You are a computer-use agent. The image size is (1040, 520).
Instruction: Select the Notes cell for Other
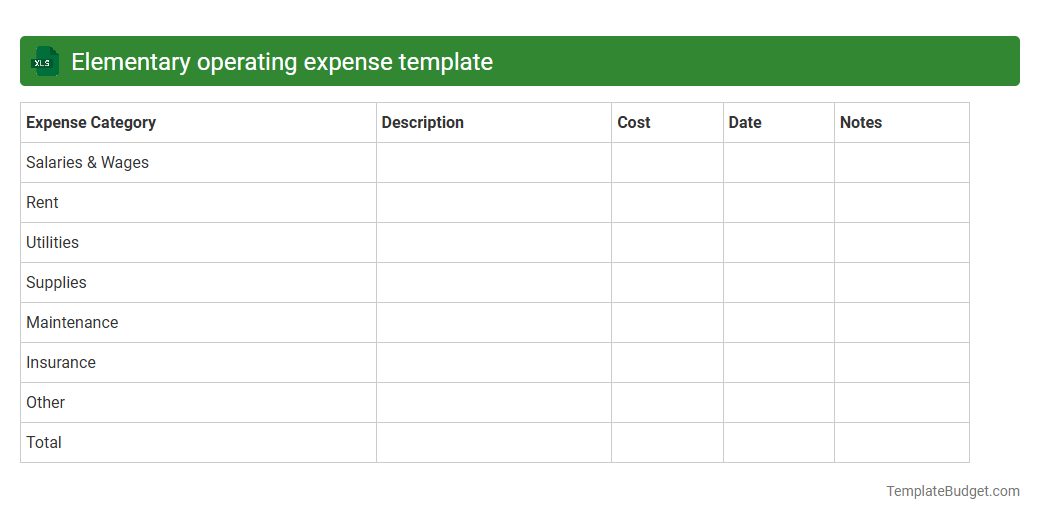click(x=902, y=402)
